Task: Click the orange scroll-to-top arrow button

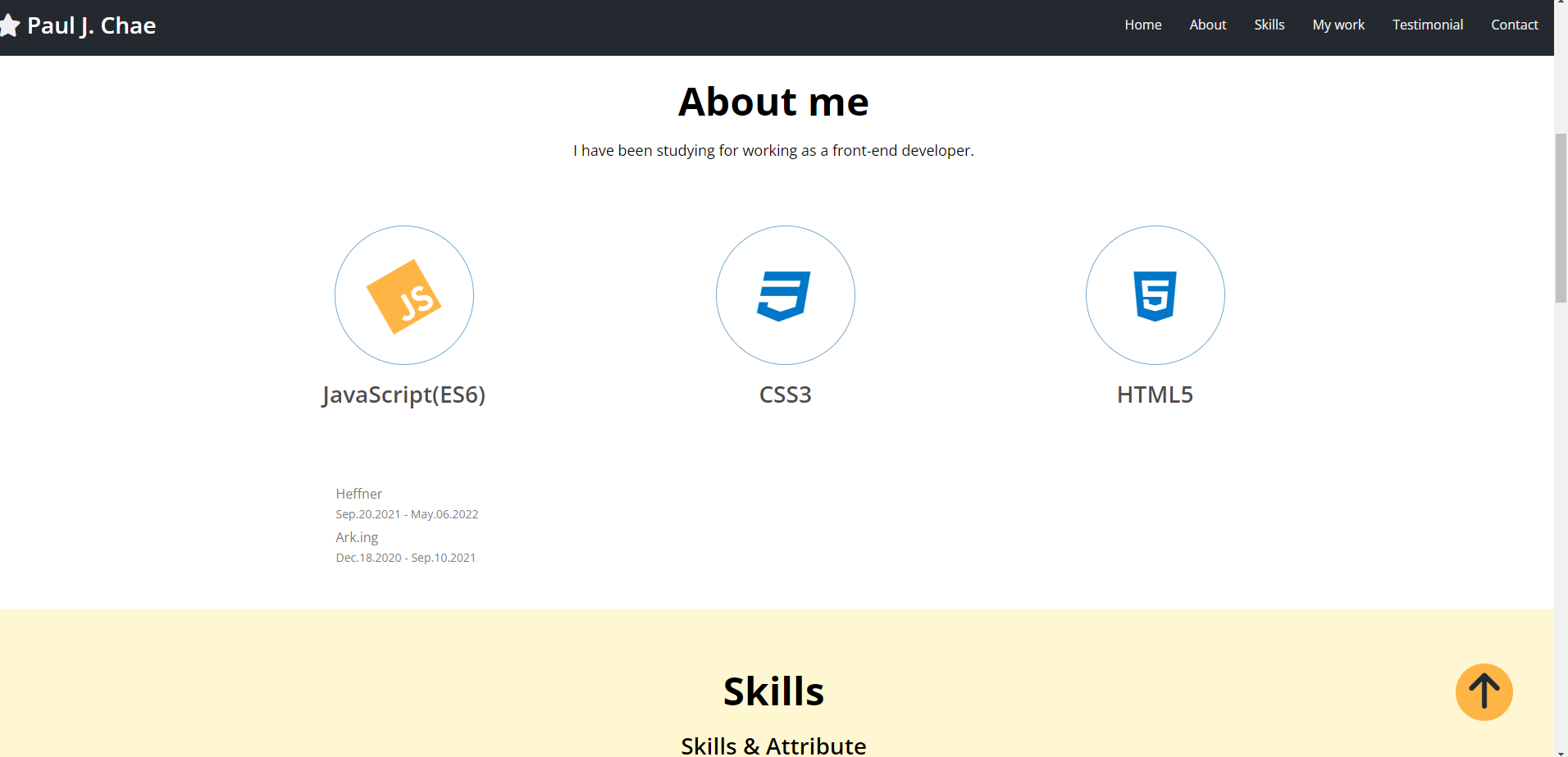Action: coord(1484,691)
